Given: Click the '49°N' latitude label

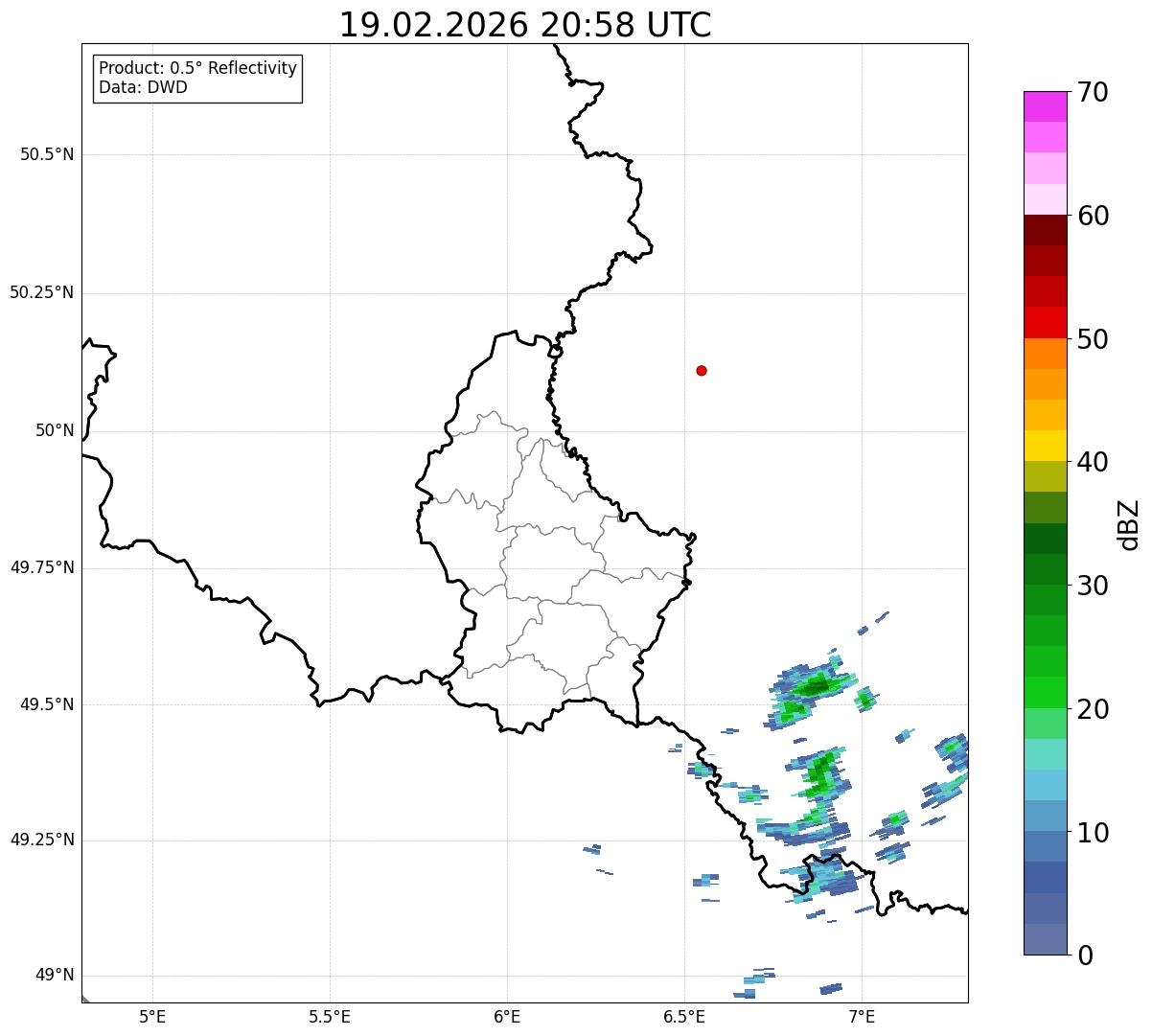Looking at the screenshot, I should 55,976.
